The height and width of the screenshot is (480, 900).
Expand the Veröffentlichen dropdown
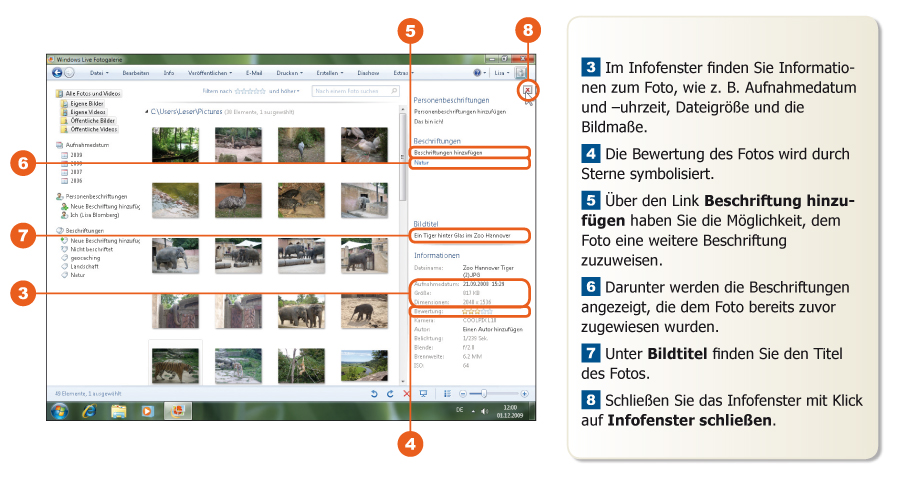[x=209, y=73]
